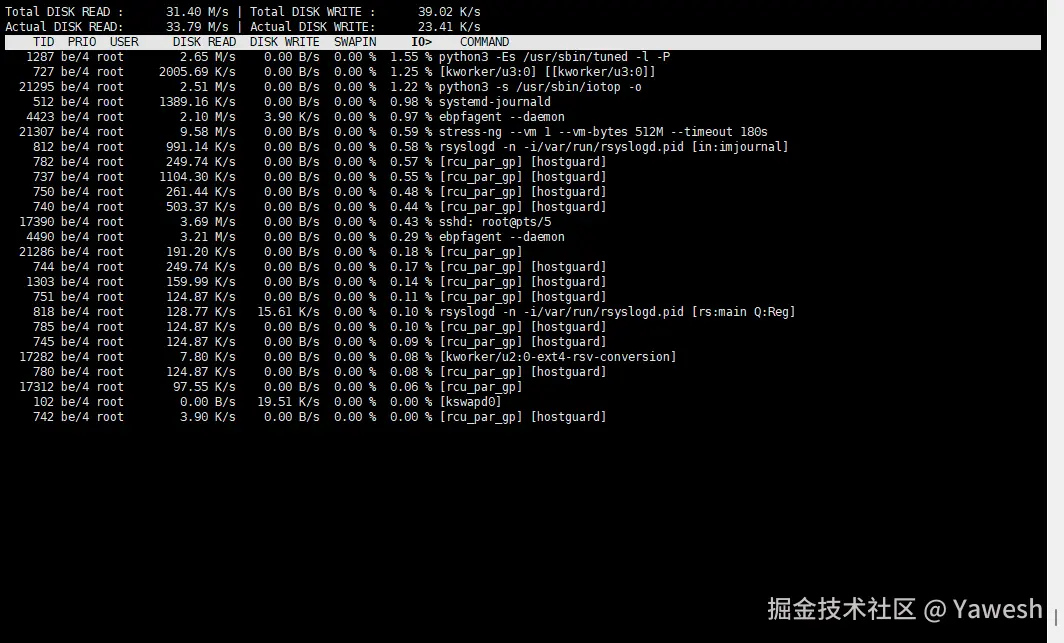Click [rcu_par_gp] [hostguard] in TID 750 row
The image size is (1064, 643).
[522, 192]
